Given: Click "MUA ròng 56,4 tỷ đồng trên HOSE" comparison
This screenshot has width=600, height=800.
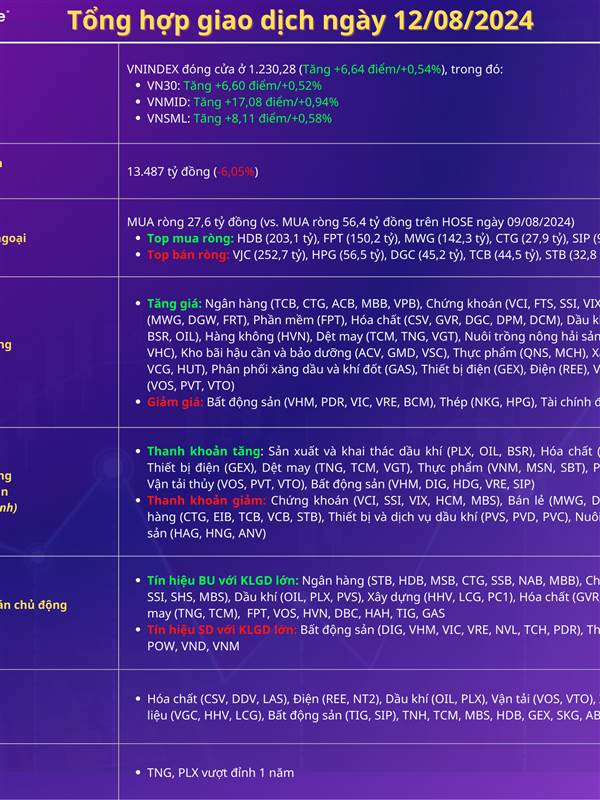Looking at the screenshot, I should [380, 222].
